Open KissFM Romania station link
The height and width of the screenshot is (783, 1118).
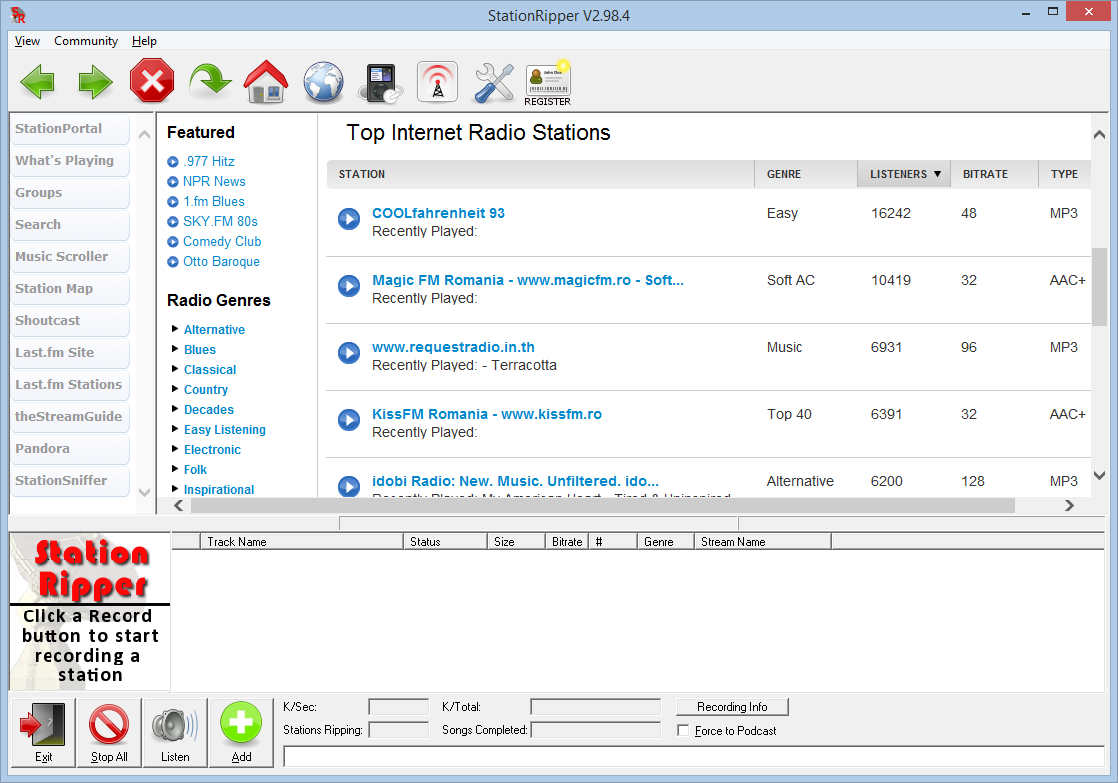(487, 414)
